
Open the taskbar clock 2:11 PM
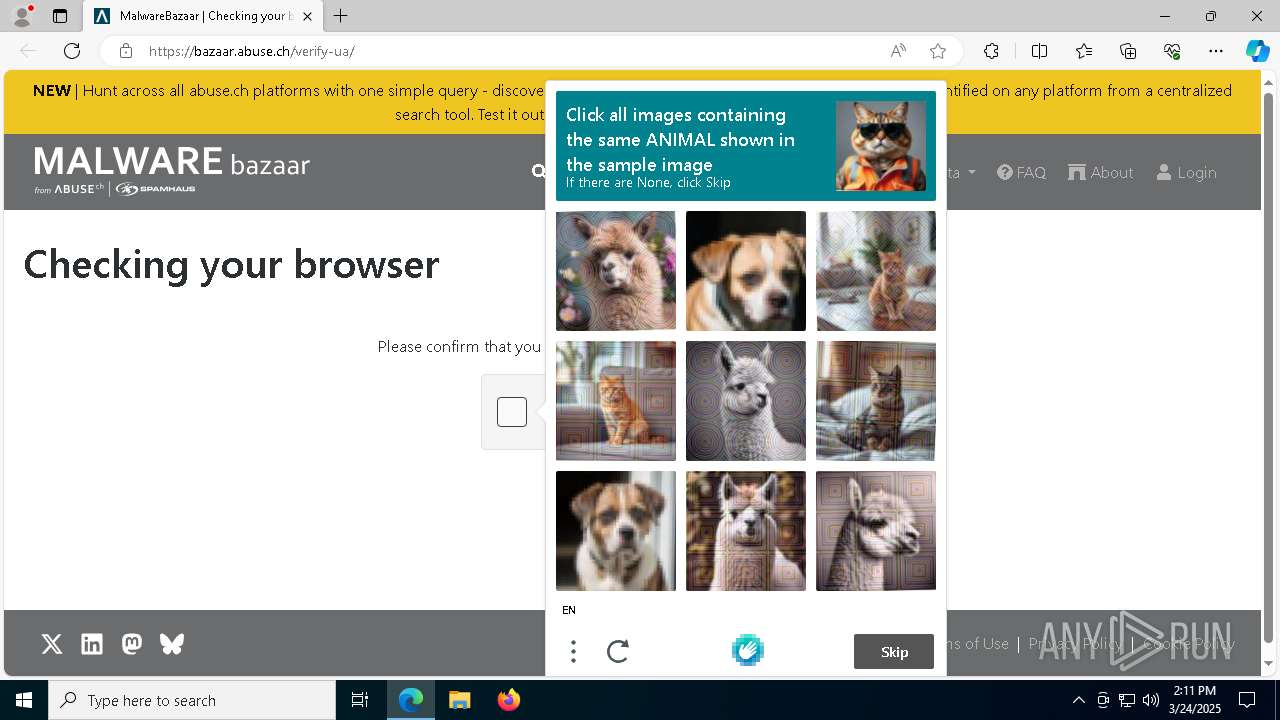[1195, 700]
